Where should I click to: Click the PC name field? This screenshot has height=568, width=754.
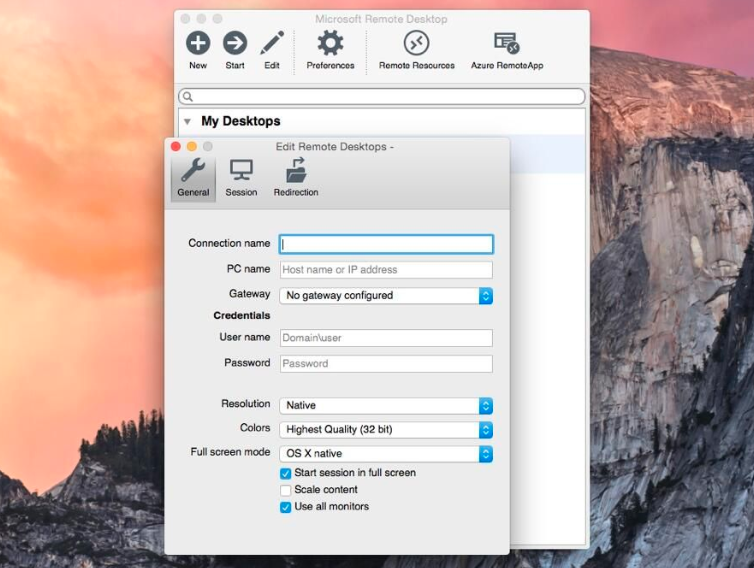[386, 270]
